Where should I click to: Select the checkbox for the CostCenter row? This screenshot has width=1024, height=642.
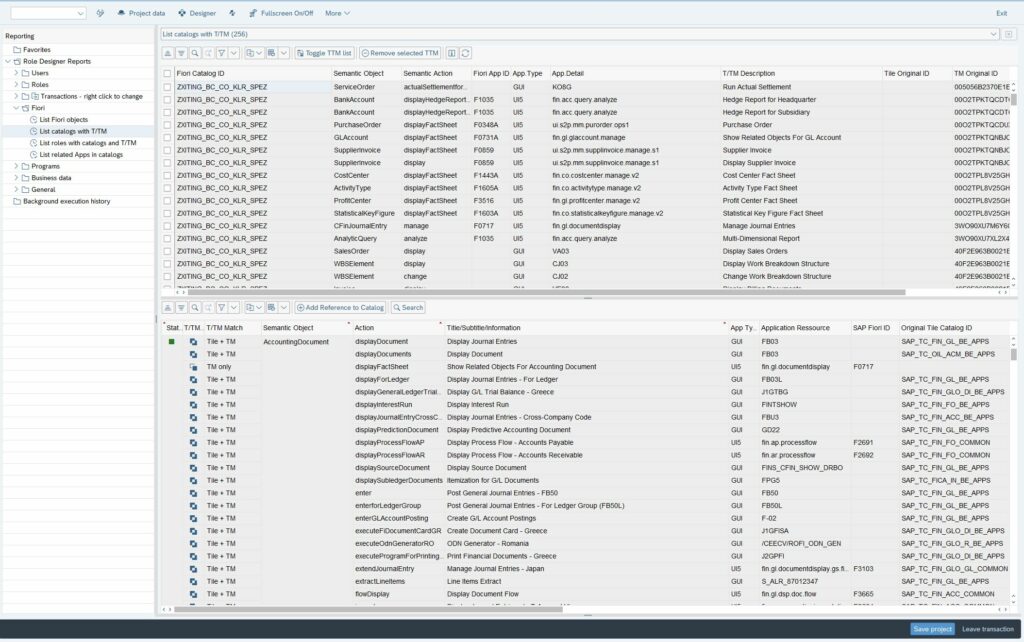(x=168, y=176)
